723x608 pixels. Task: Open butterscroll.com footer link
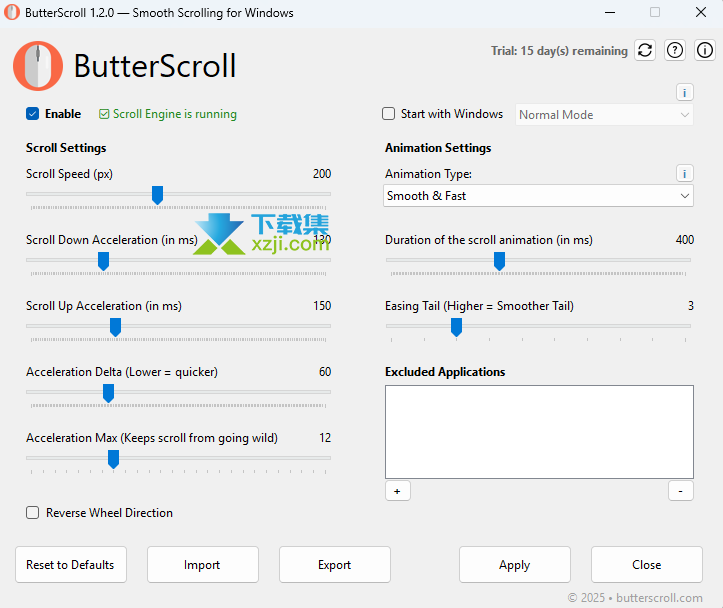659,598
